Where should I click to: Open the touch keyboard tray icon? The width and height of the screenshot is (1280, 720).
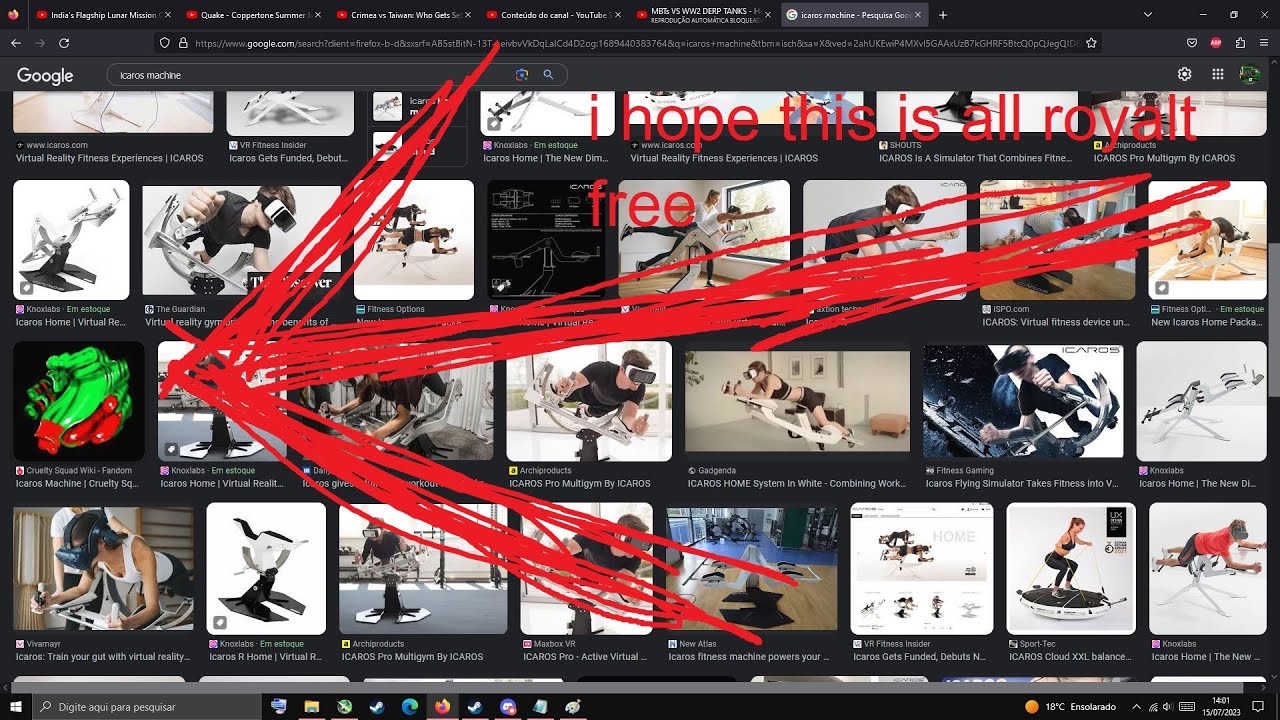(x=1187, y=707)
